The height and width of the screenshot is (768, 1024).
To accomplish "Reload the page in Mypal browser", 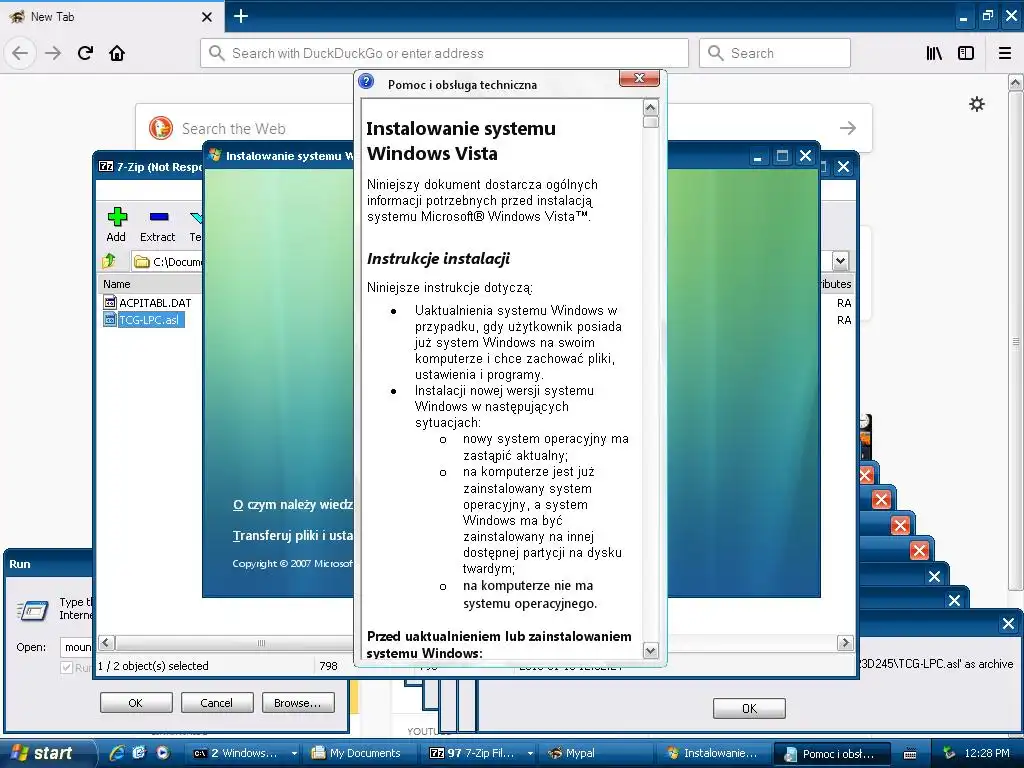I will (x=86, y=53).
